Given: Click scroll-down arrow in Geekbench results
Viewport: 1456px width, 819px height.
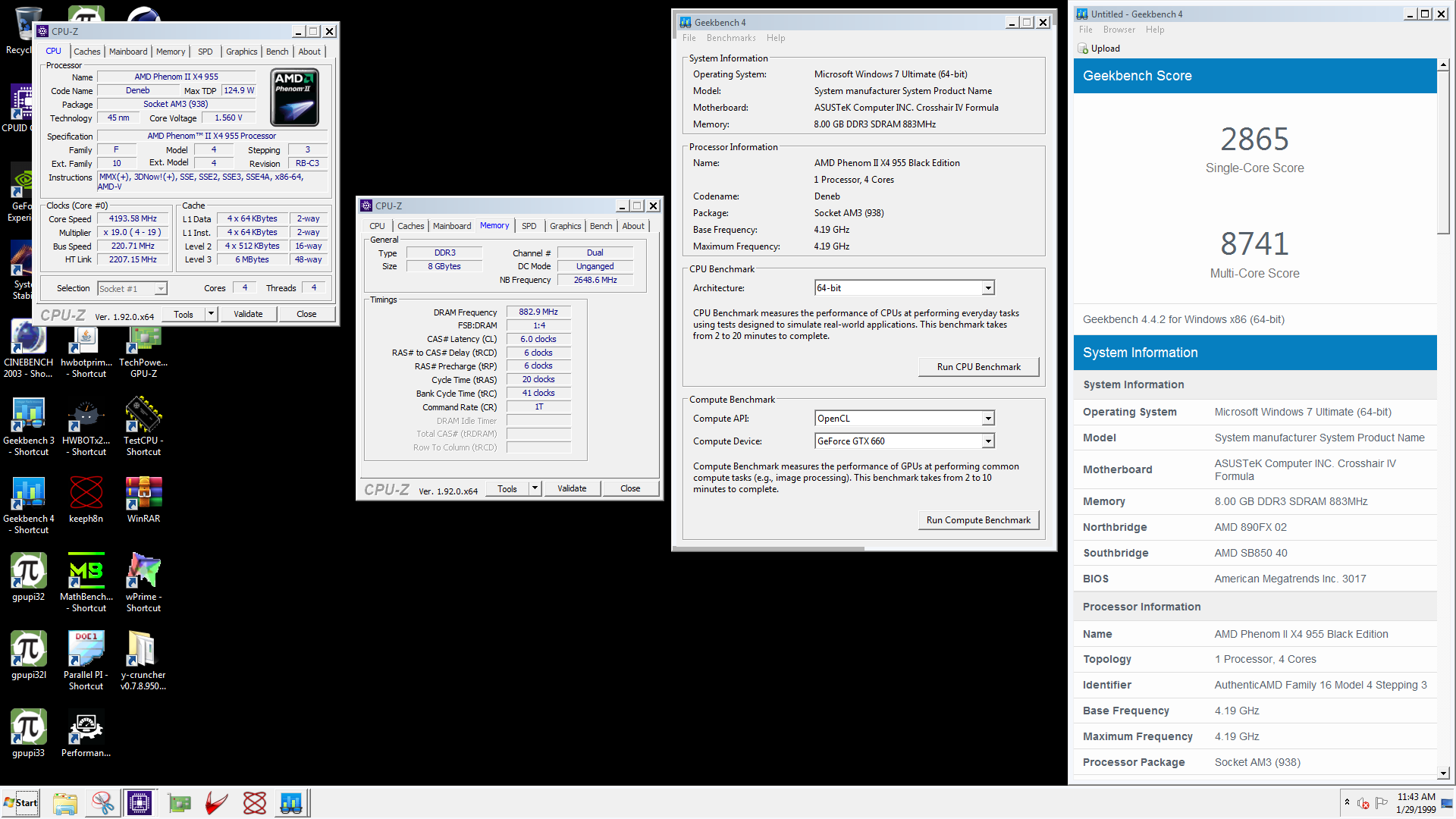Looking at the screenshot, I should [1443, 773].
